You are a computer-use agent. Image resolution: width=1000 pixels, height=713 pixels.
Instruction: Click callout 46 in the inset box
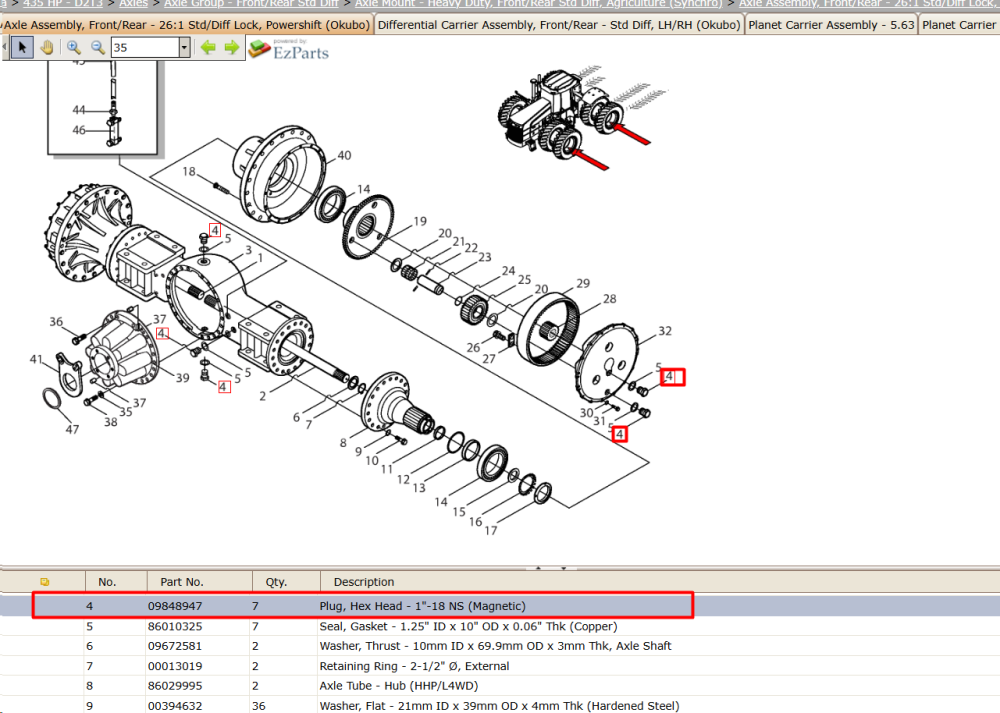pyautogui.click(x=78, y=130)
